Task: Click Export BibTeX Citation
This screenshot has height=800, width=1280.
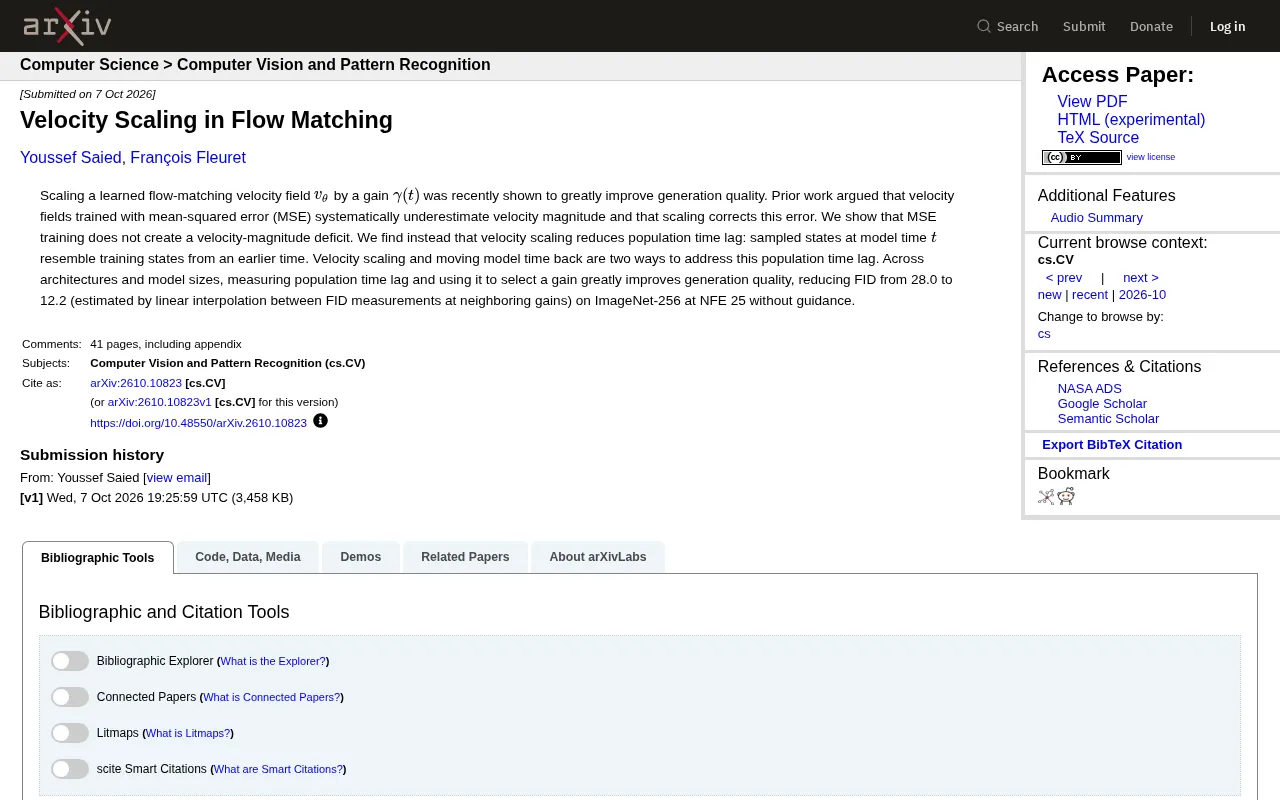Action: [1112, 445]
